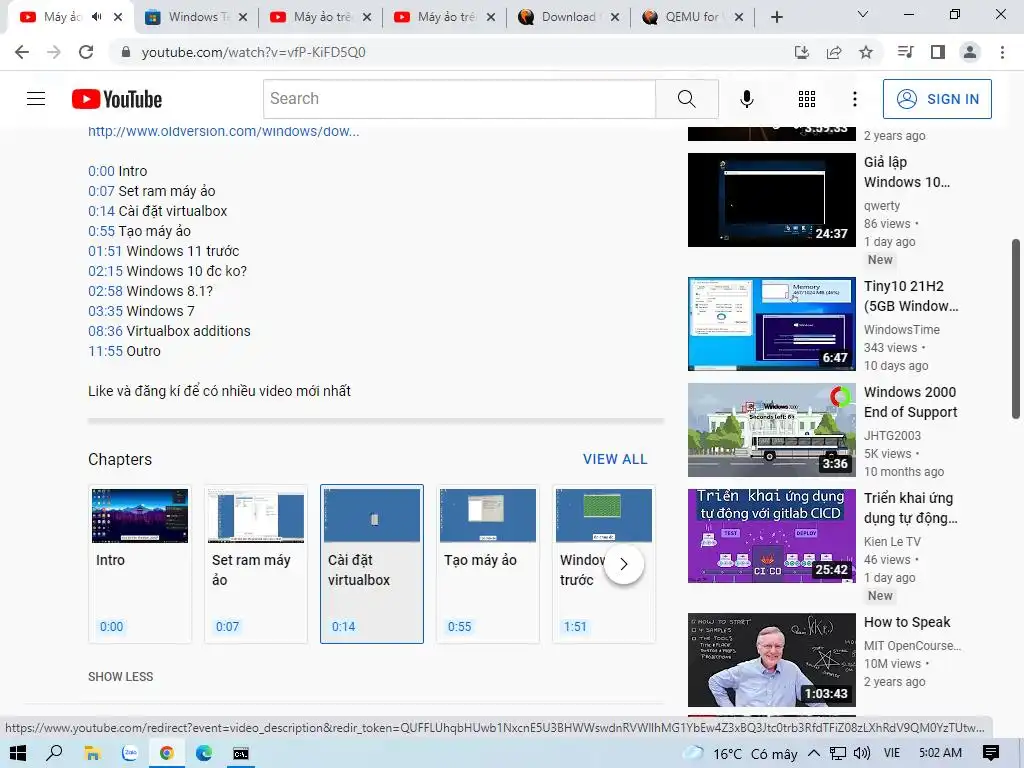
Task: Select the Set ram máy ảo chapter card
Action: click(256, 564)
